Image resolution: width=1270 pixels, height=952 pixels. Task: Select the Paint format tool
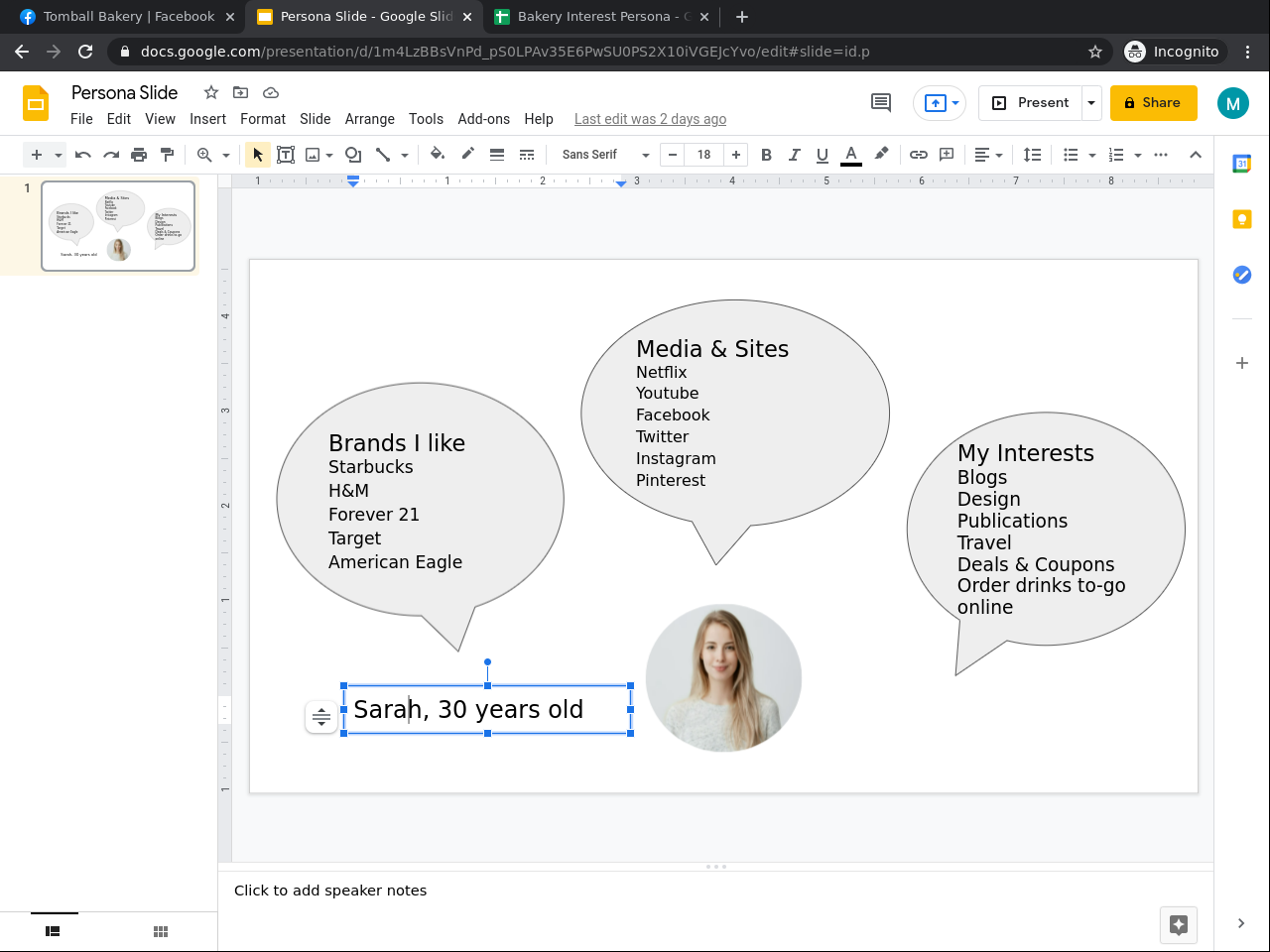pyautogui.click(x=167, y=155)
